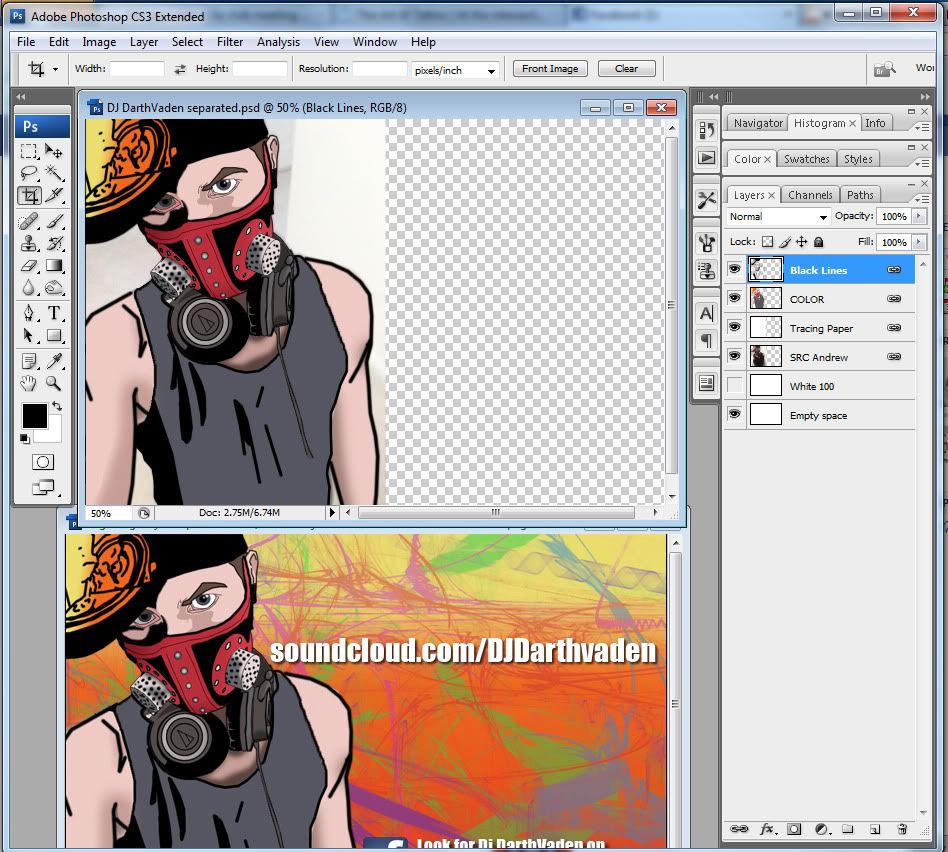Click the Width input field
948x852 pixels.
tap(137, 69)
